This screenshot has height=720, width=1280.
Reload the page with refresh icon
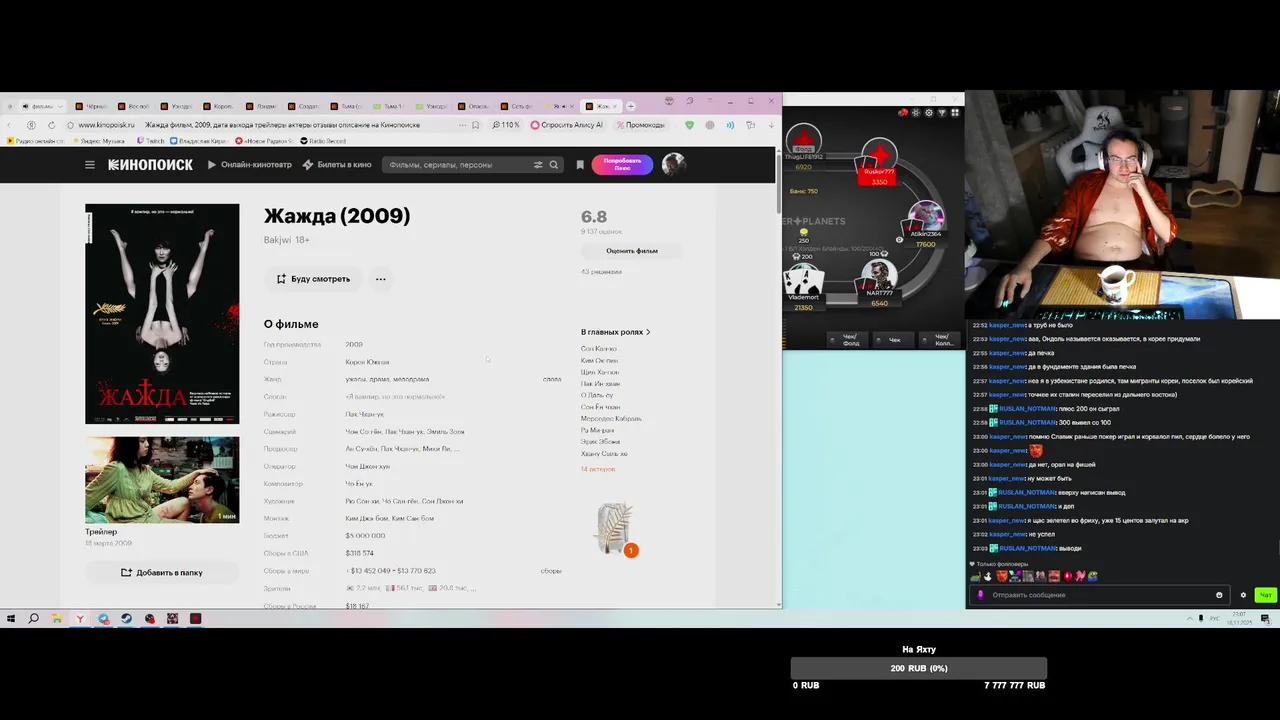51,125
